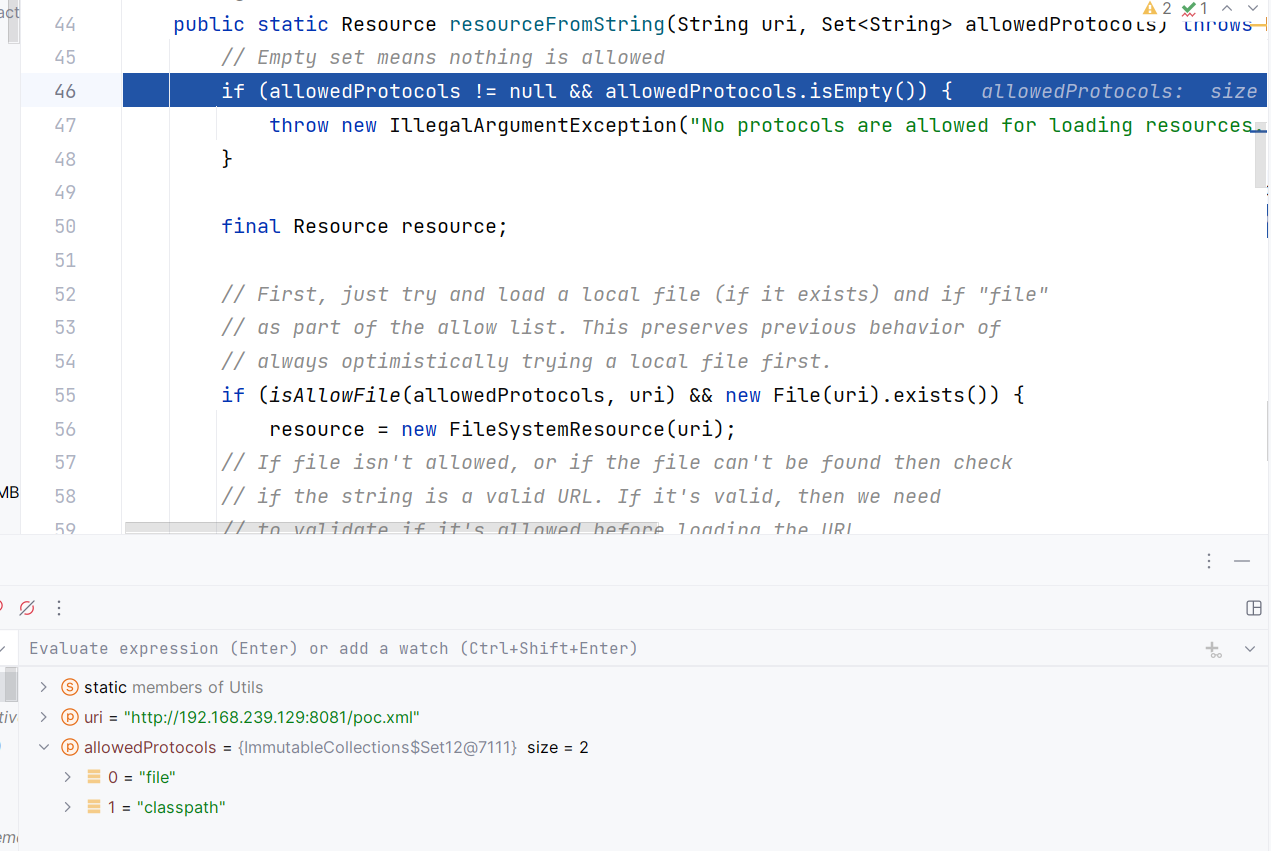Open debugger toolbar more-actions menu
The height and width of the screenshot is (851, 1271).
[x=59, y=607]
